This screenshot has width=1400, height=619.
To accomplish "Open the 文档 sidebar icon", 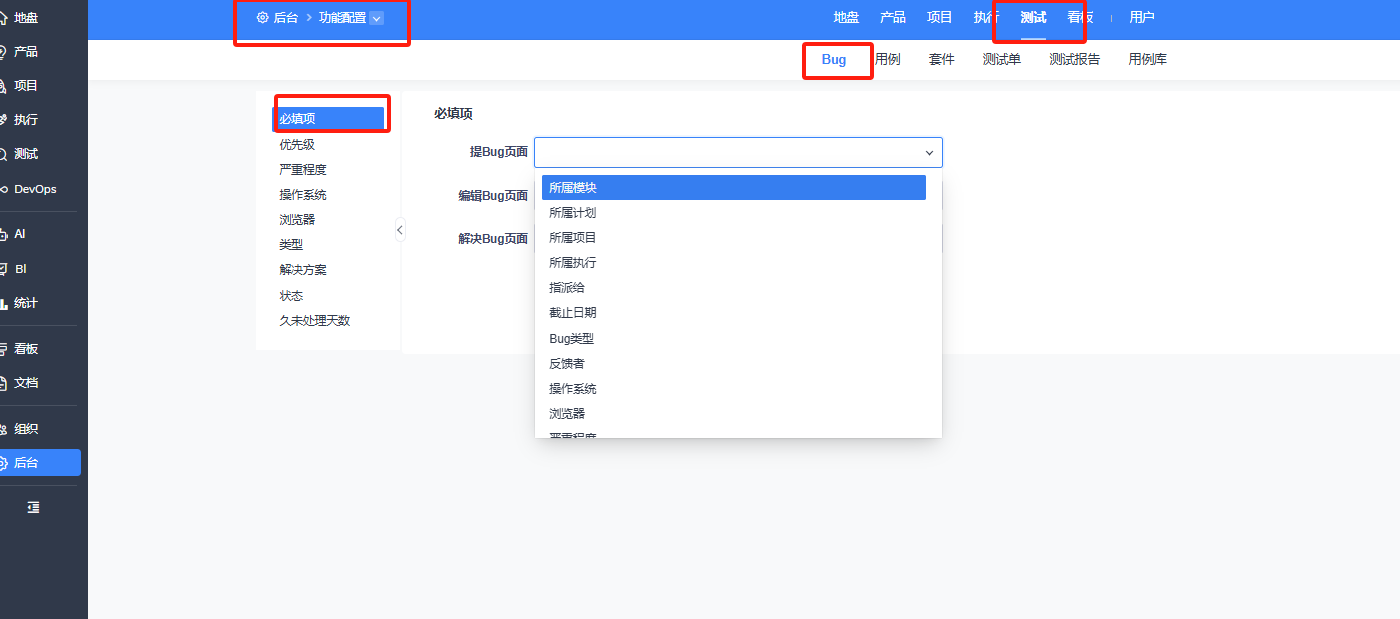I will (x=4, y=382).
